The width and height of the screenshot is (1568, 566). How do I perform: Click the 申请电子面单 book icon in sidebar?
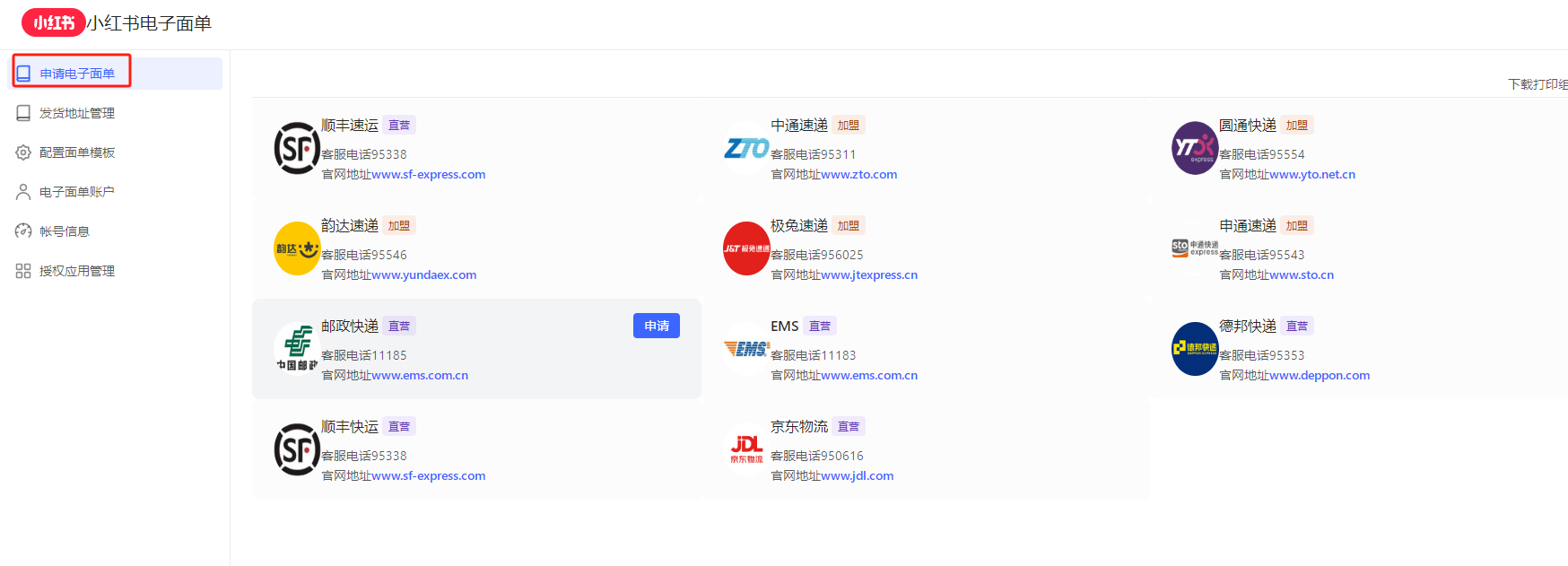[23, 74]
